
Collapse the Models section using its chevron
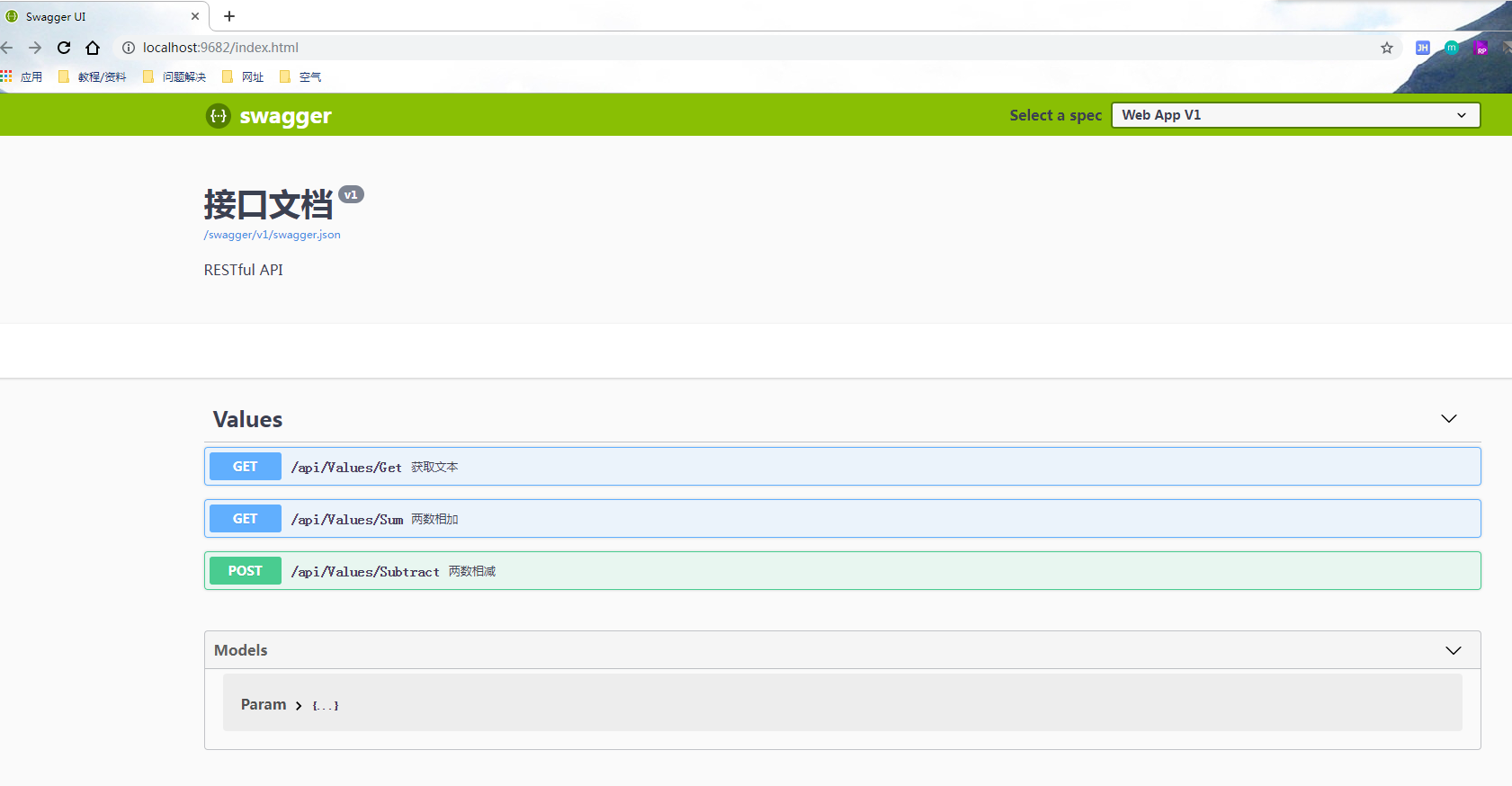click(1453, 650)
